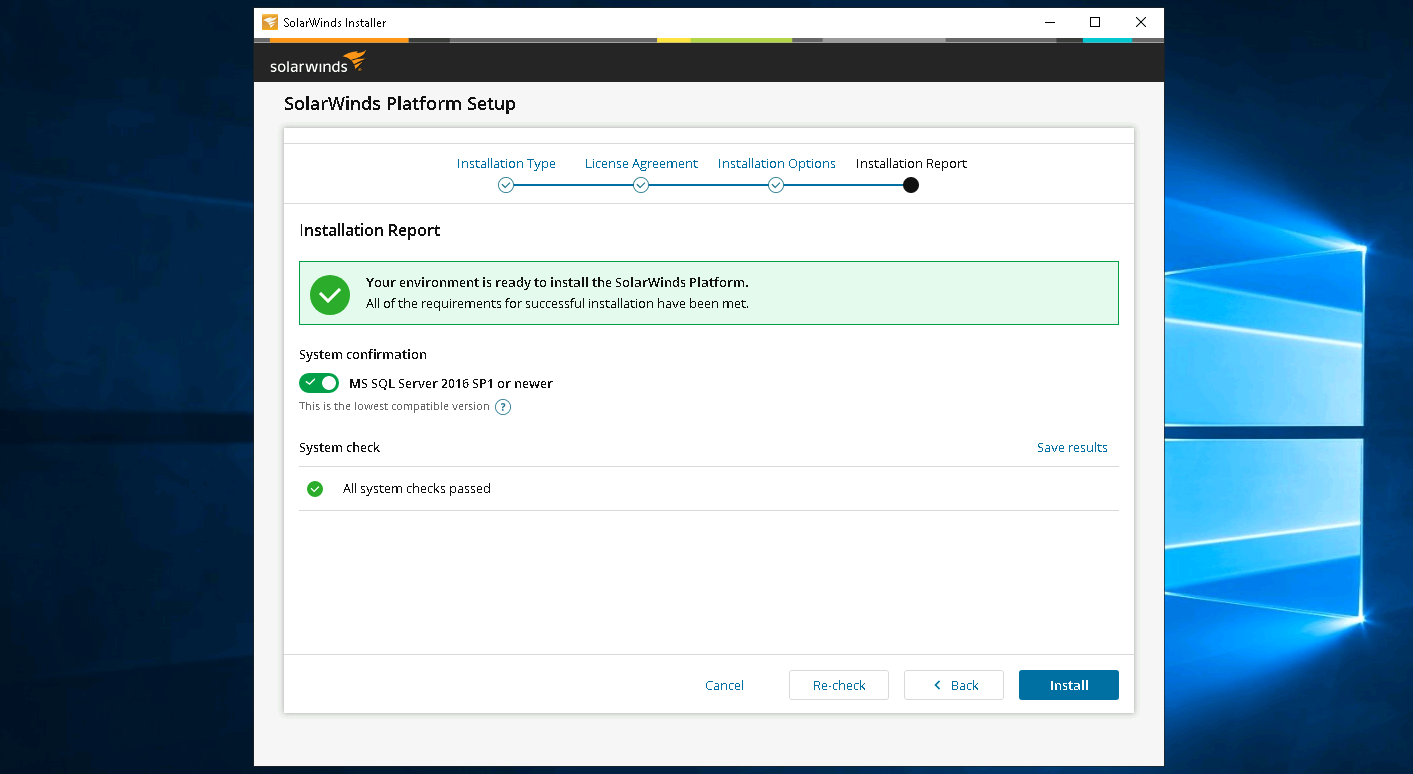Click the large green ready checkmark icon
This screenshot has width=1413, height=774.
pyautogui.click(x=330, y=294)
